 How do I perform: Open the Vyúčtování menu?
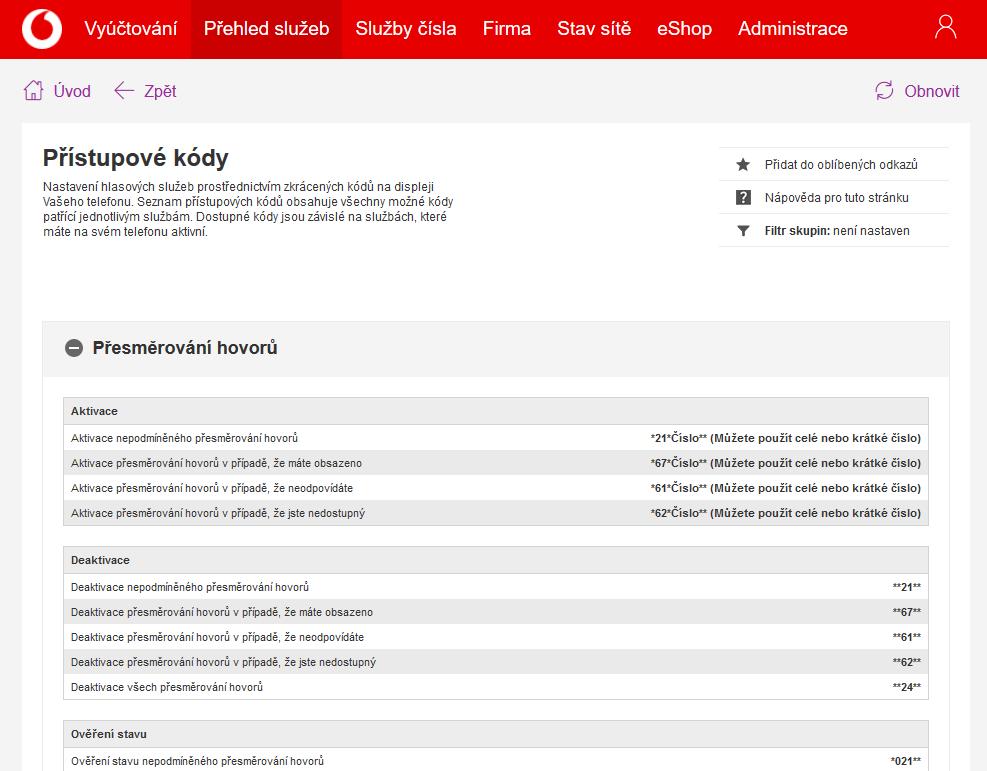(x=130, y=29)
